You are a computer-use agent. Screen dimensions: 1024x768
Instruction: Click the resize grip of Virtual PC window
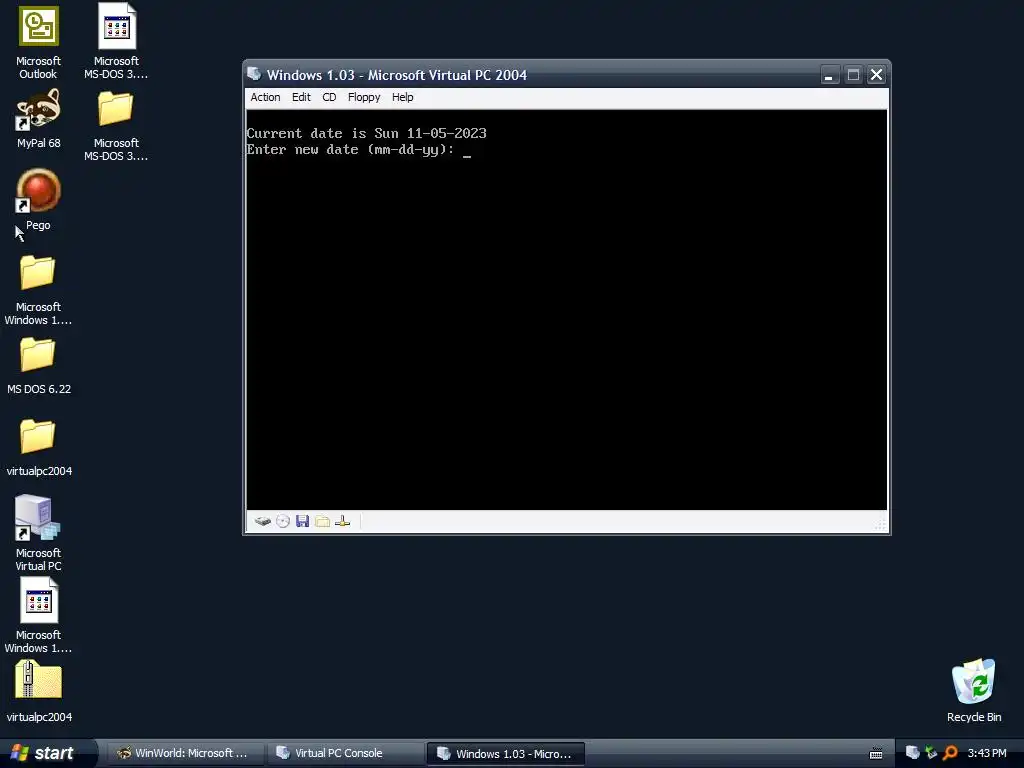(x=881, y=524)
